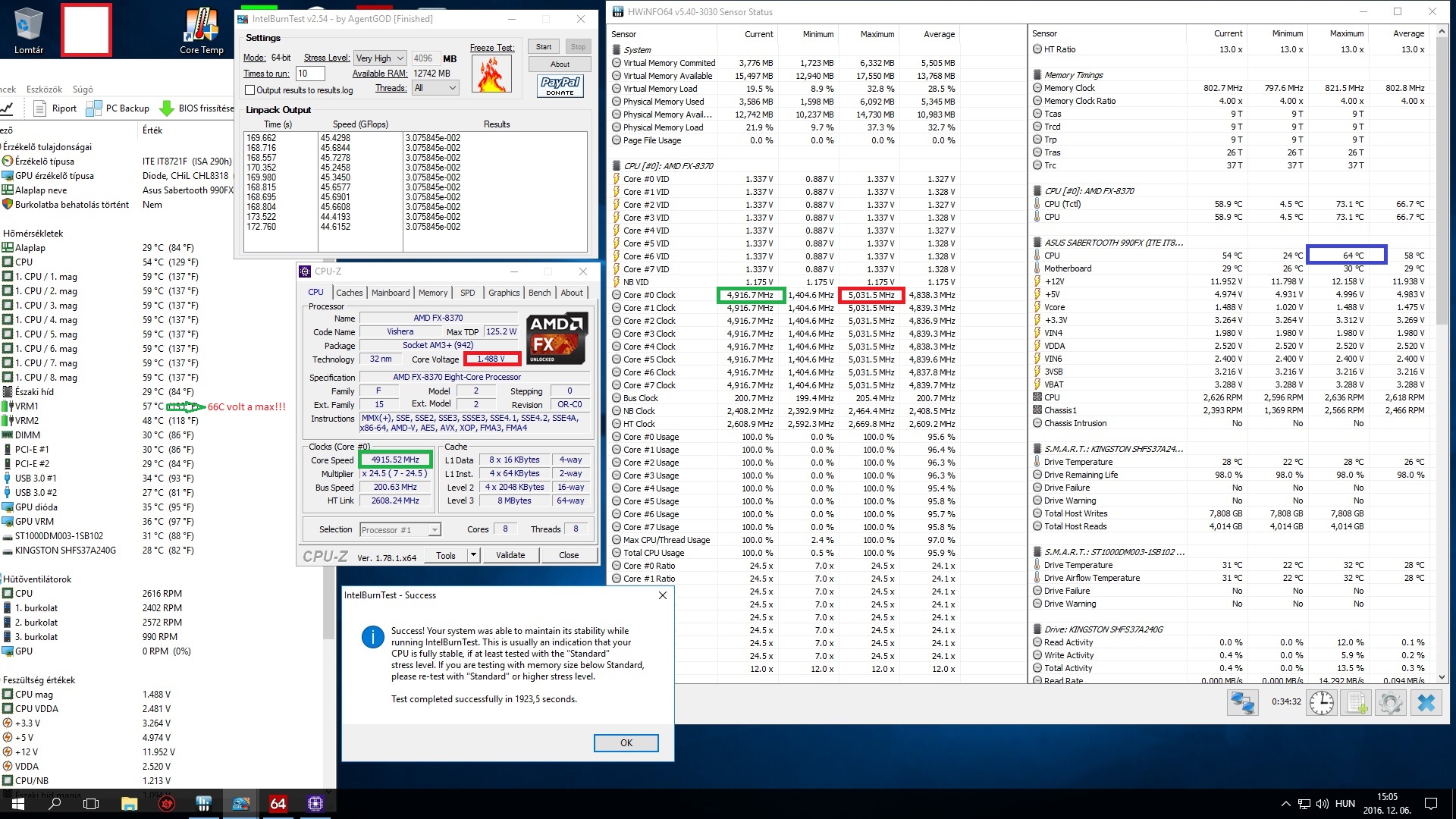Enable Output results to results.log checkbox
This screenshot has width=1456, height=819.
tap(249, 90)
